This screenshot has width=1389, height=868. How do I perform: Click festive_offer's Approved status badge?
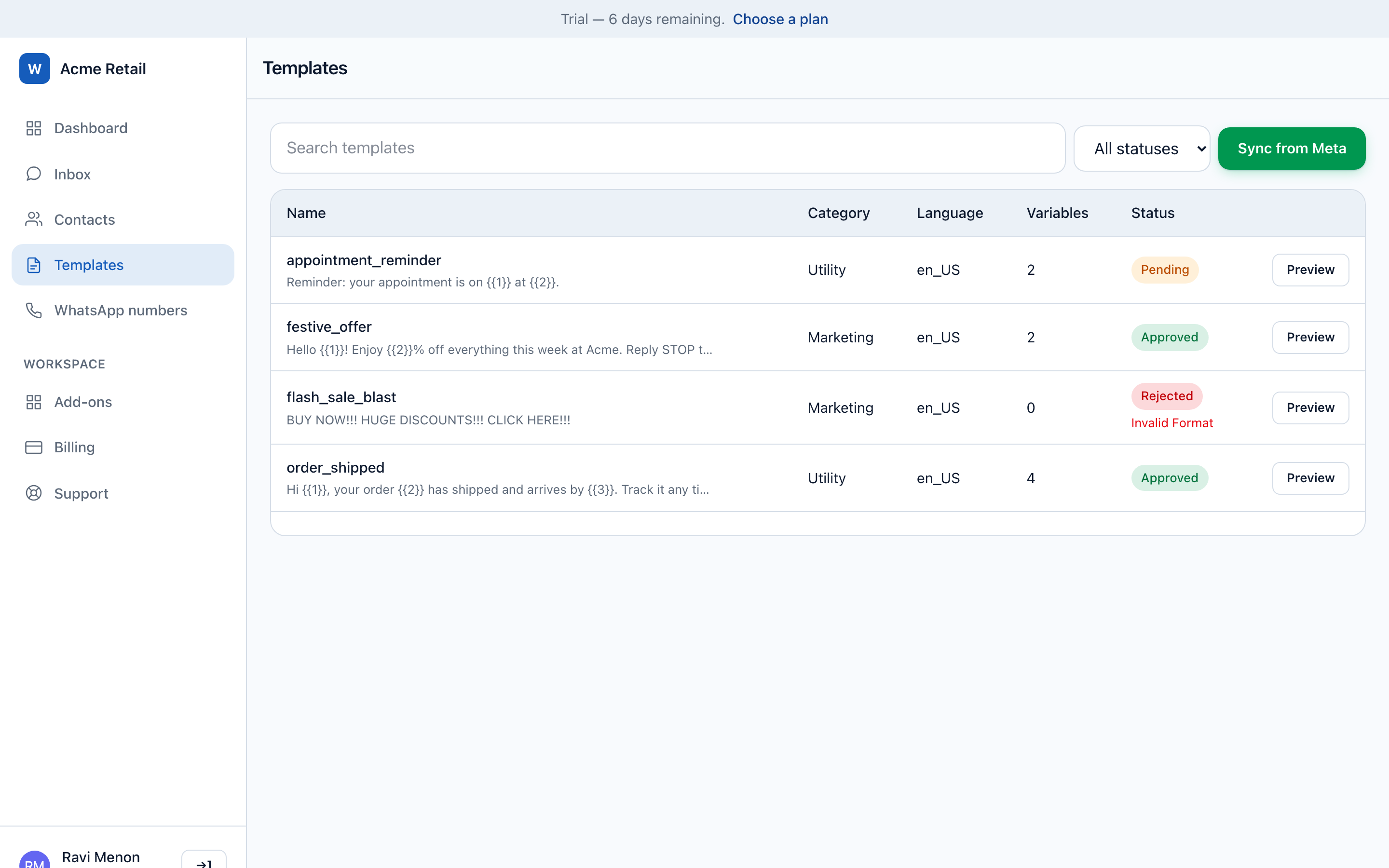1169,337
